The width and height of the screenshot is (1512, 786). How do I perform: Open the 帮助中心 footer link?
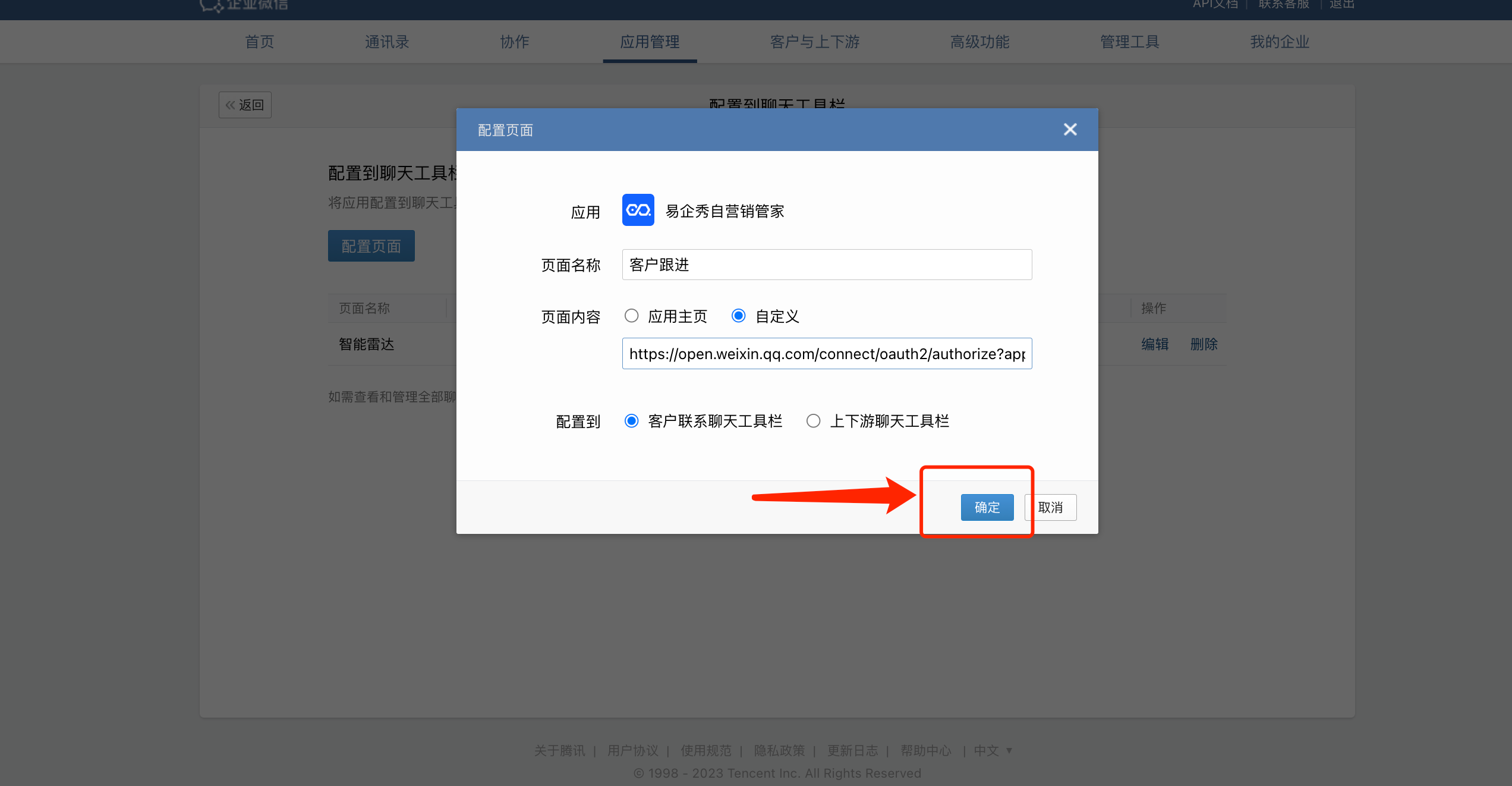point(925,750)
